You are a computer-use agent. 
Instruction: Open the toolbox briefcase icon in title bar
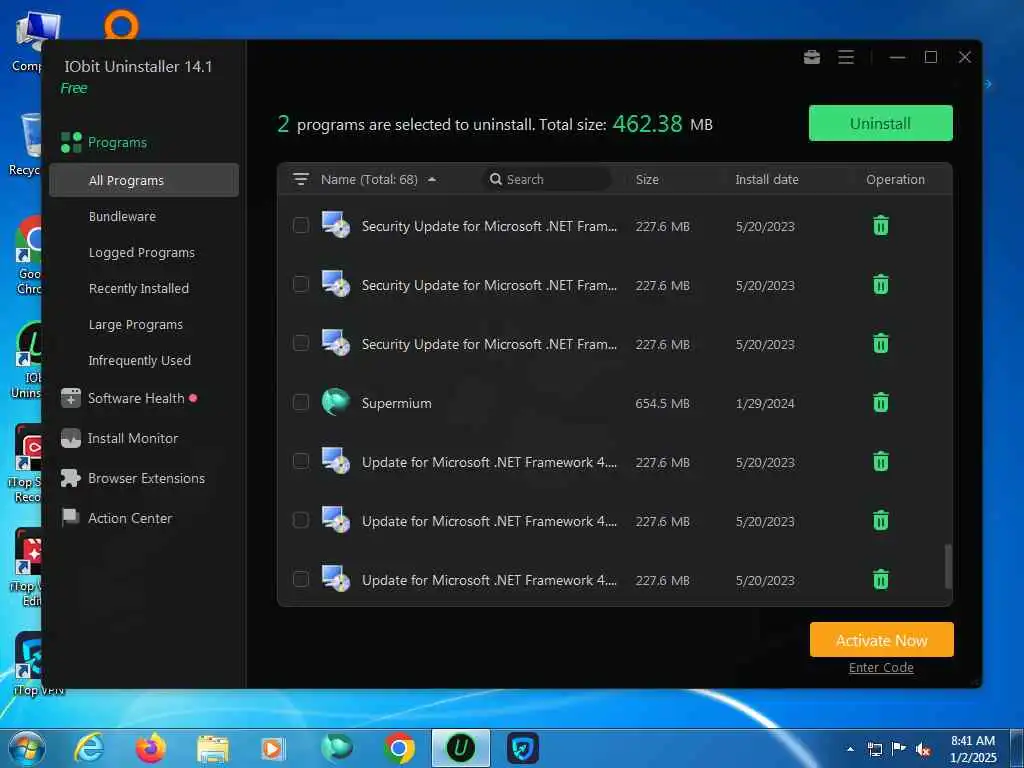[812, 57]
